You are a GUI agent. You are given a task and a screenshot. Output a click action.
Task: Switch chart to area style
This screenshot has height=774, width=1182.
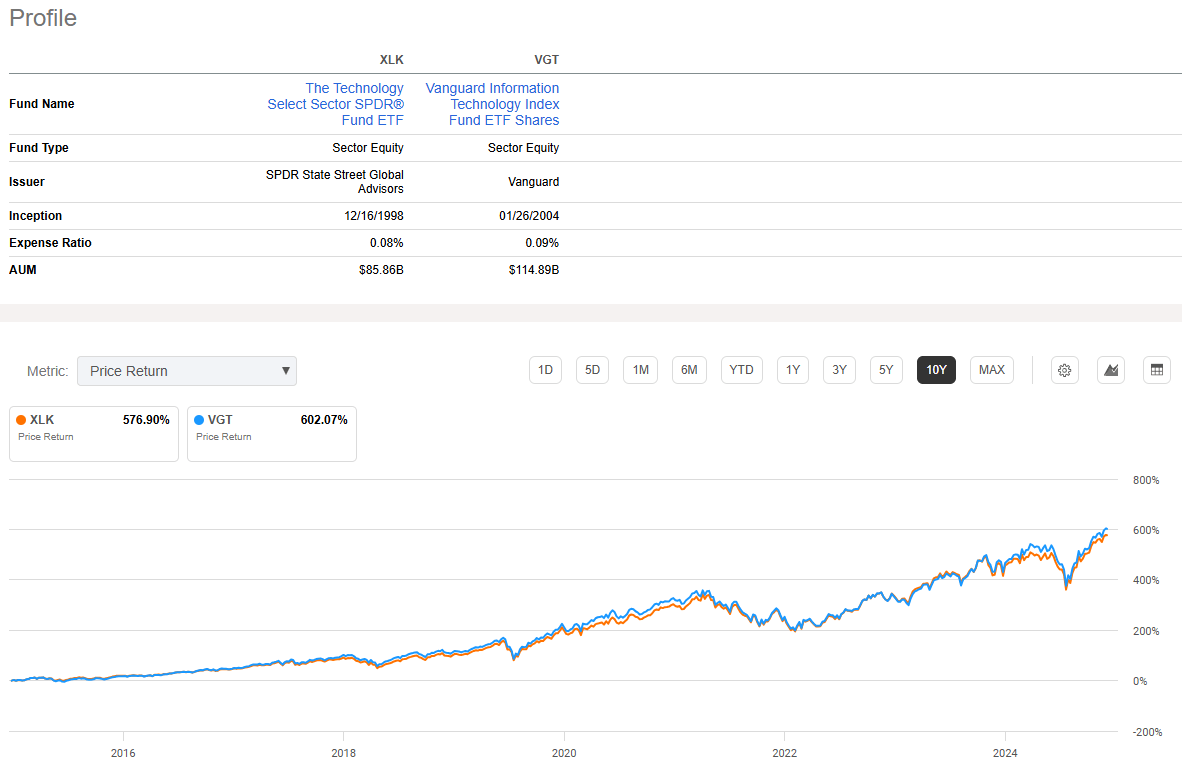click(1110, 370)
